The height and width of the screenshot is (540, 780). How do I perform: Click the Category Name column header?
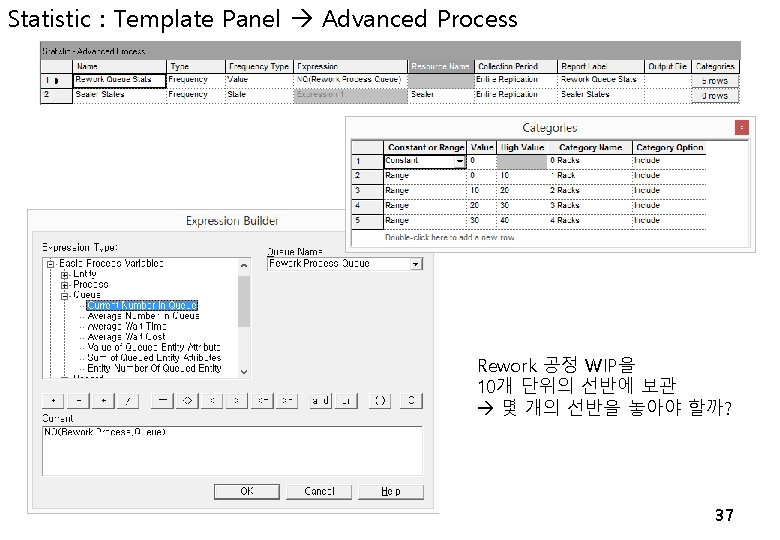[590, 148]
